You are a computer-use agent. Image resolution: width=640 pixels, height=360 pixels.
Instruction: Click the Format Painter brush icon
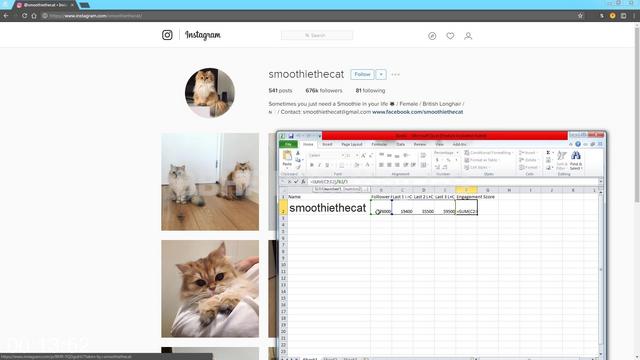tap(298, 167)
